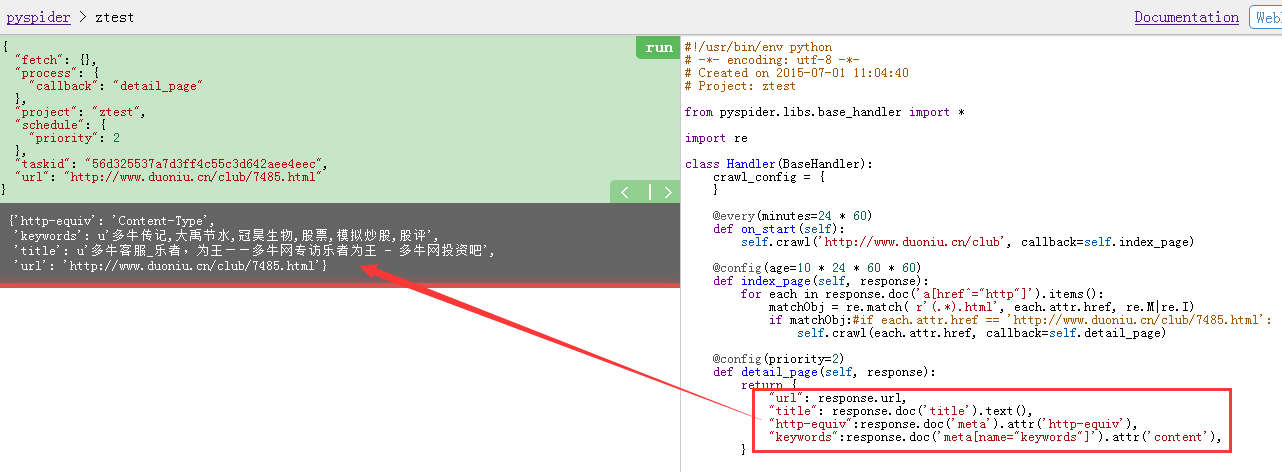The width and height of the screenshot is (1282, 472).
Task: Click the '# Project: ztest' comment line
Action: pos(741,86)
